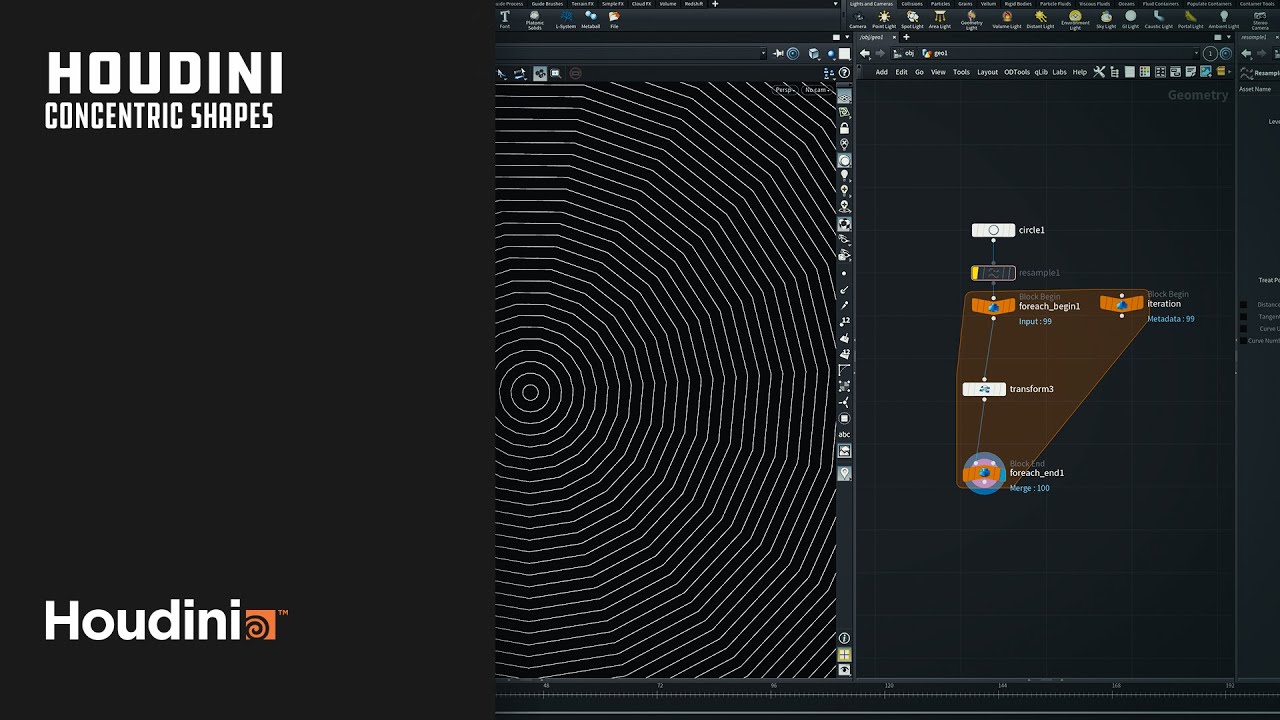This screenshot has height=720, width=1280.
Task: Open the shelf set dropdown arrow
Action: pos(835,4)
